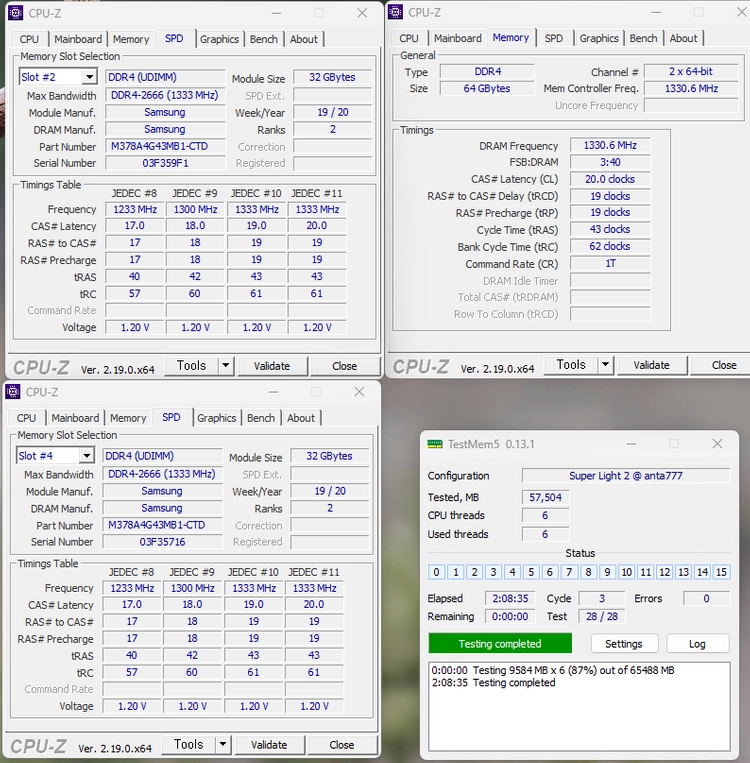Open TestMem5 Settings

coord(624,643)
